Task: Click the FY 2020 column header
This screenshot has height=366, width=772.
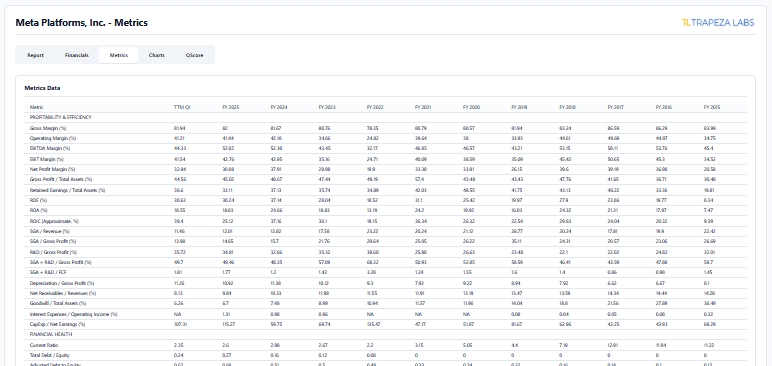Action: (471, 107)
